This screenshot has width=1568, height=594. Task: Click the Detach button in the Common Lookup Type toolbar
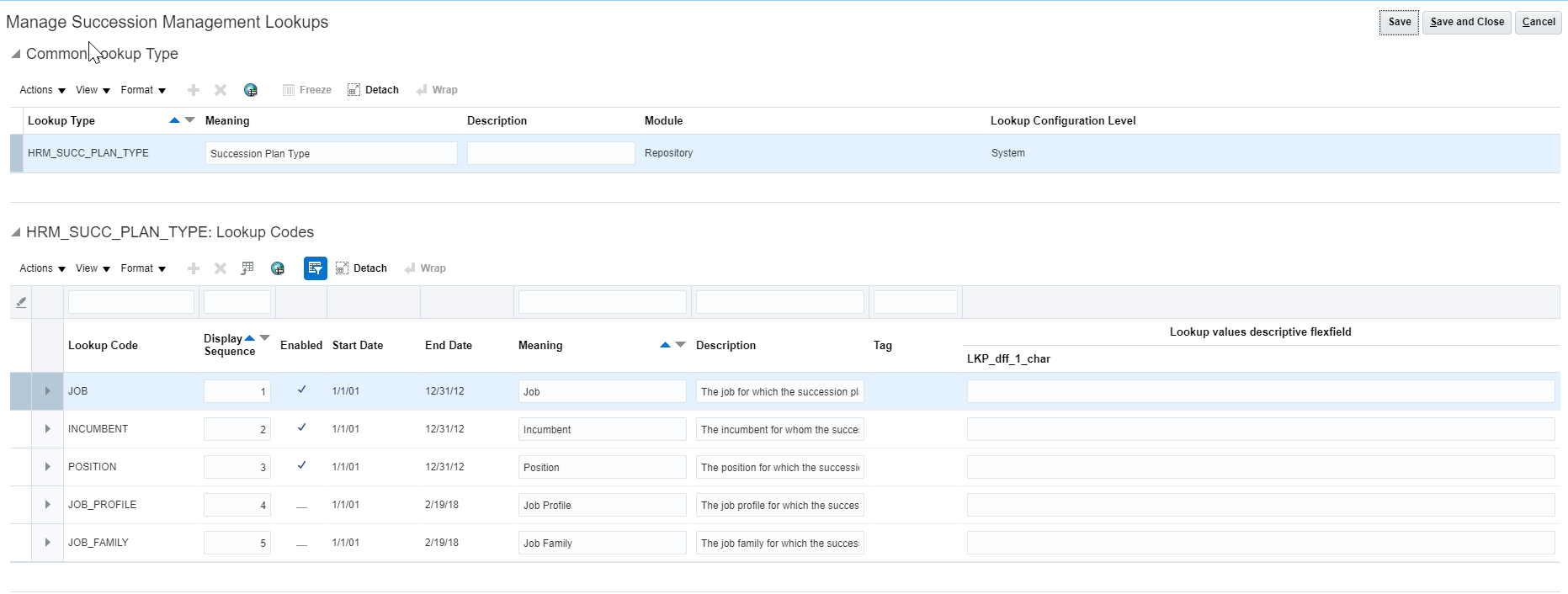(x=374, y=90)
